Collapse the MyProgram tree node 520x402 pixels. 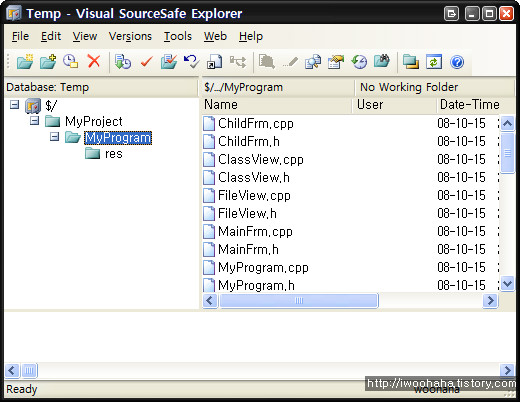pos(54,136)
